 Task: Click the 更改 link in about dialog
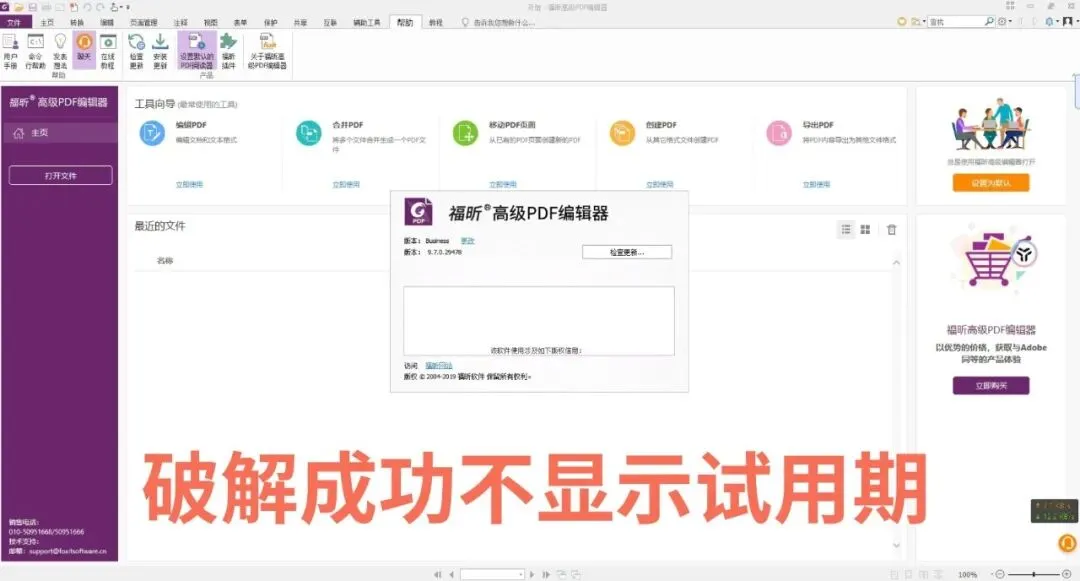click(468, 241)
